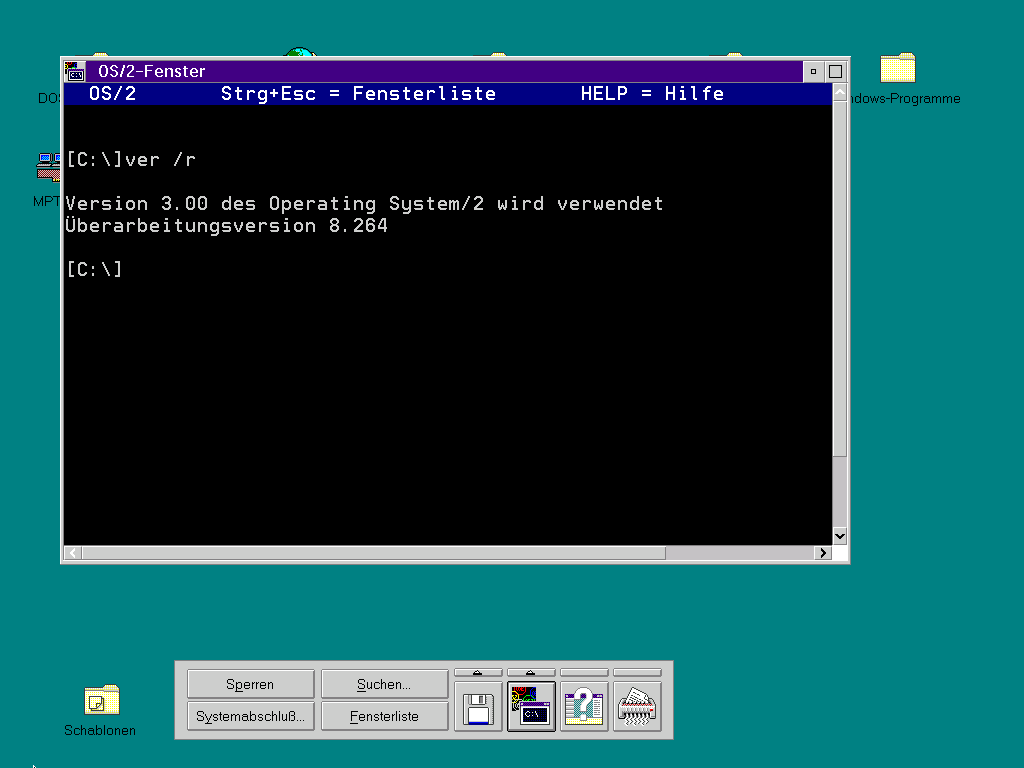This screenshot has width=1024, height=768.
Task: Click "Strg+Esc = Fensterliste" in the status line
Action: coord(359,94)
